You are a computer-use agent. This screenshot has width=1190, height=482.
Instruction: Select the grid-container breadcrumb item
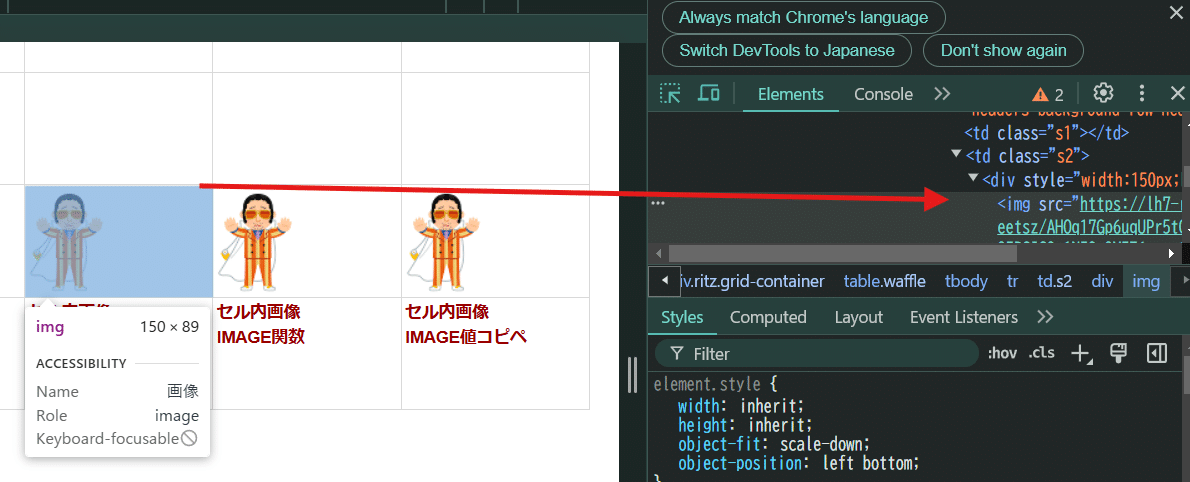point(753,282)
